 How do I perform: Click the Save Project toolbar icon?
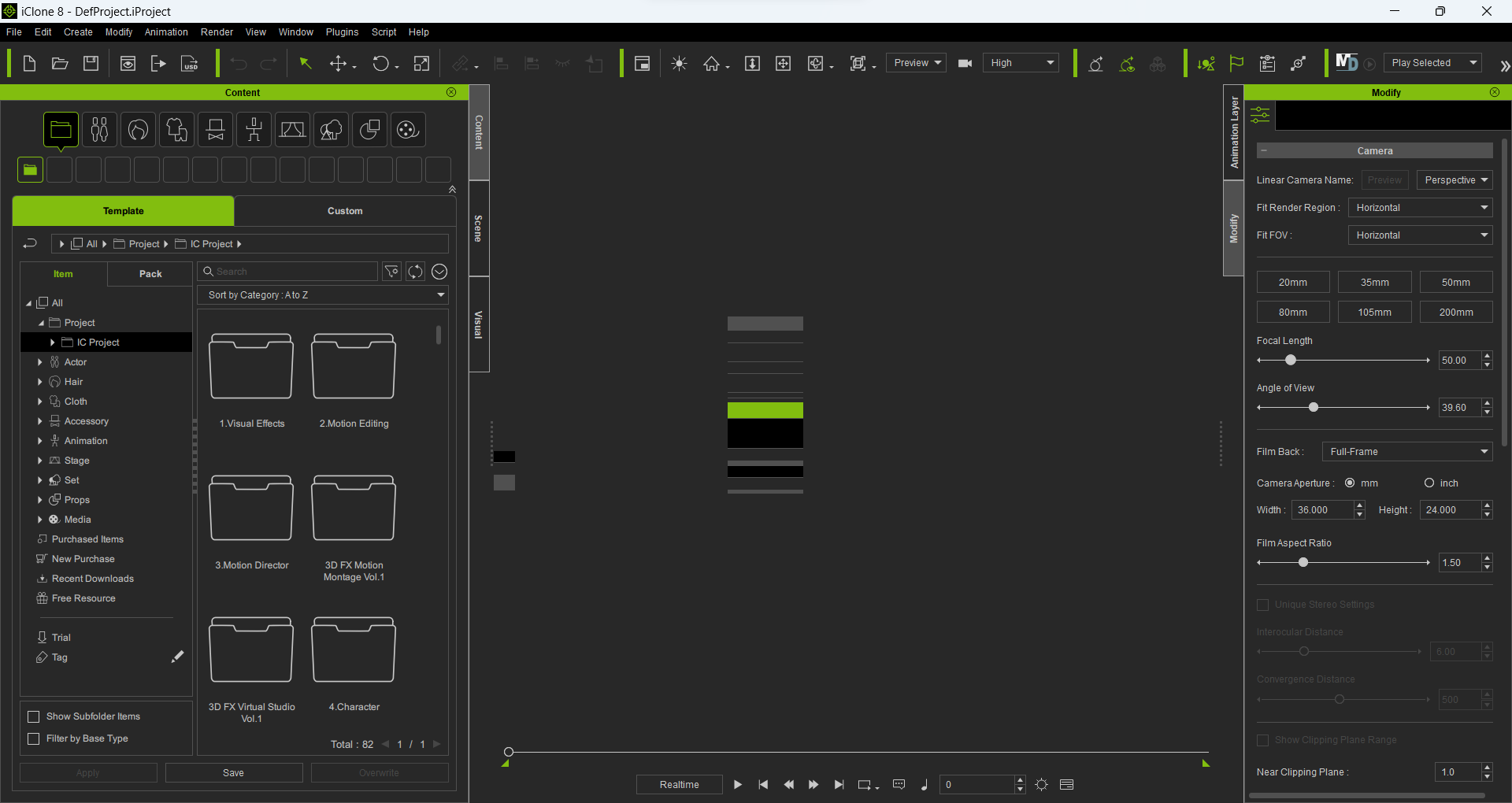pos(91,64)
